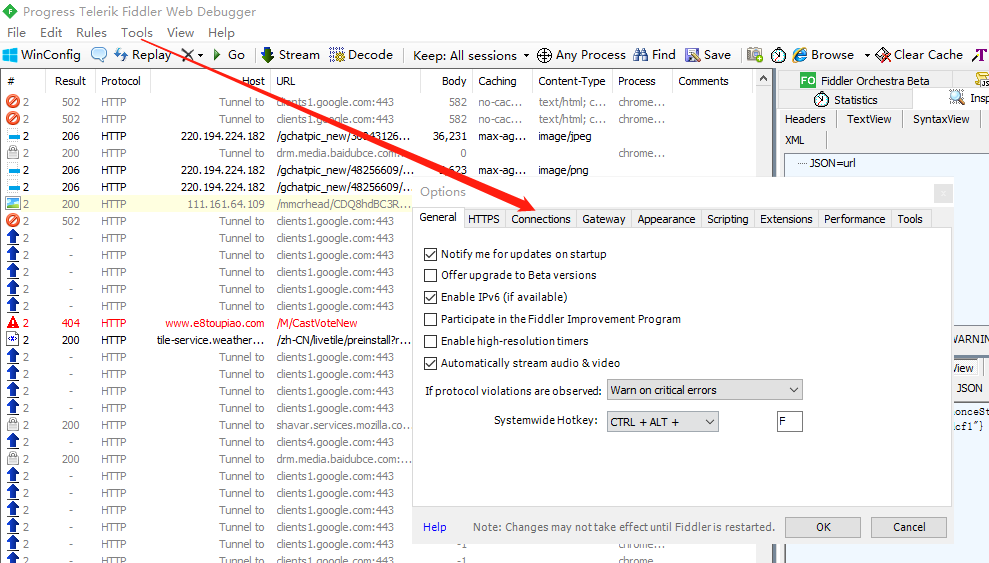Viewport: 989px width, 563px height.
Task: Click the comment speech bubble icon
Action: [x=99, y=55]
